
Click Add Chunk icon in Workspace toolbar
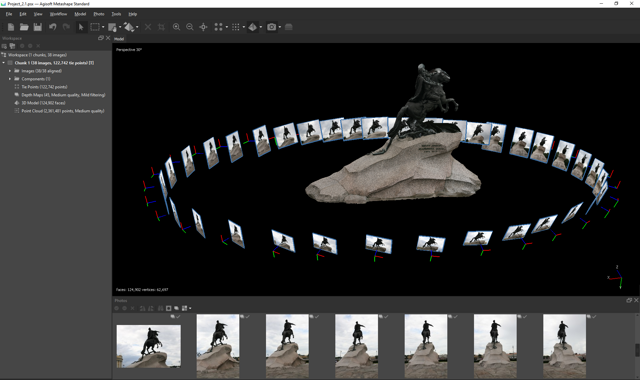4,46
